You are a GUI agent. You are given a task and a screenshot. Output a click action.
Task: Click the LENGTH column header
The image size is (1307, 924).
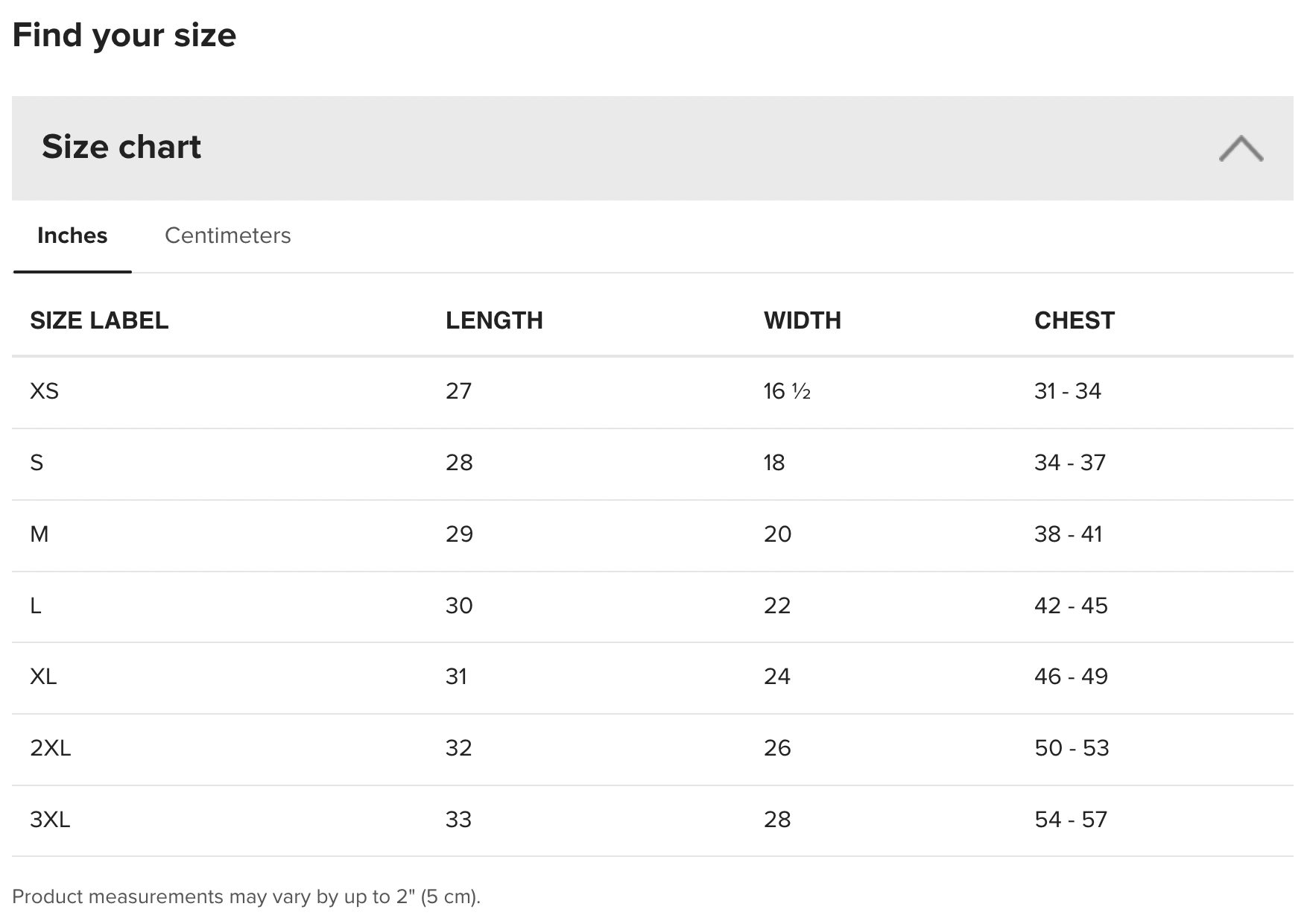click(x=494, y=320)
